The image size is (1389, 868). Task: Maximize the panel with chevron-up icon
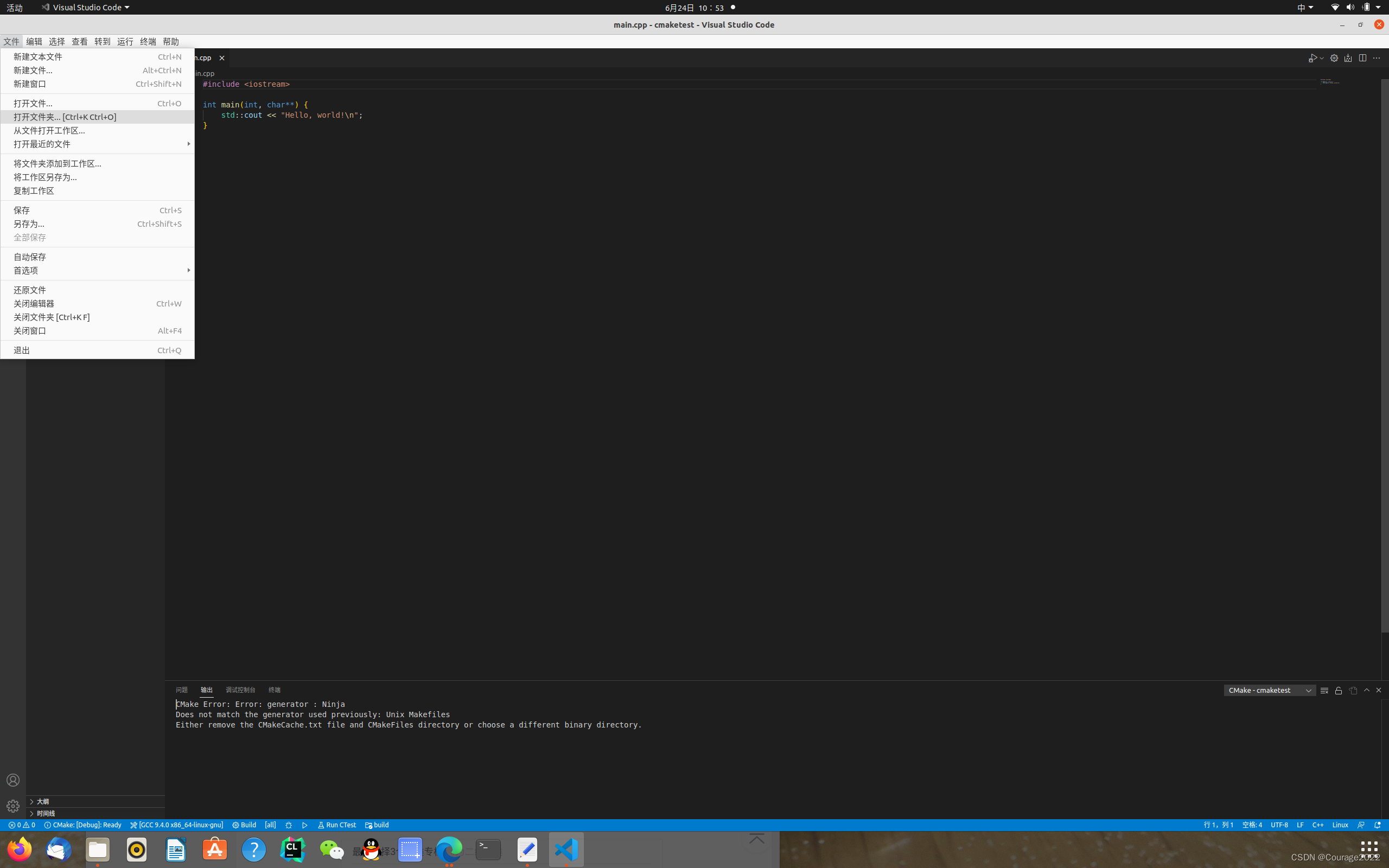click(1367, 690)
